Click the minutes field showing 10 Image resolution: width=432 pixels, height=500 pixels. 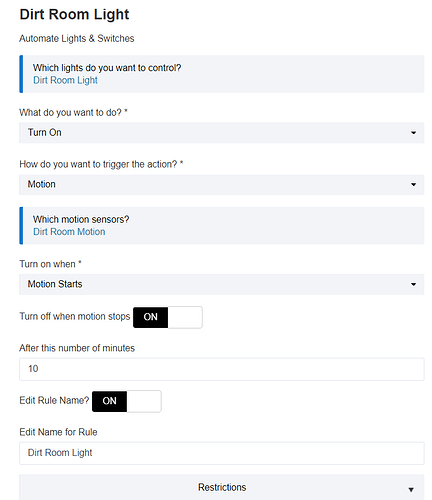(222, 369)
